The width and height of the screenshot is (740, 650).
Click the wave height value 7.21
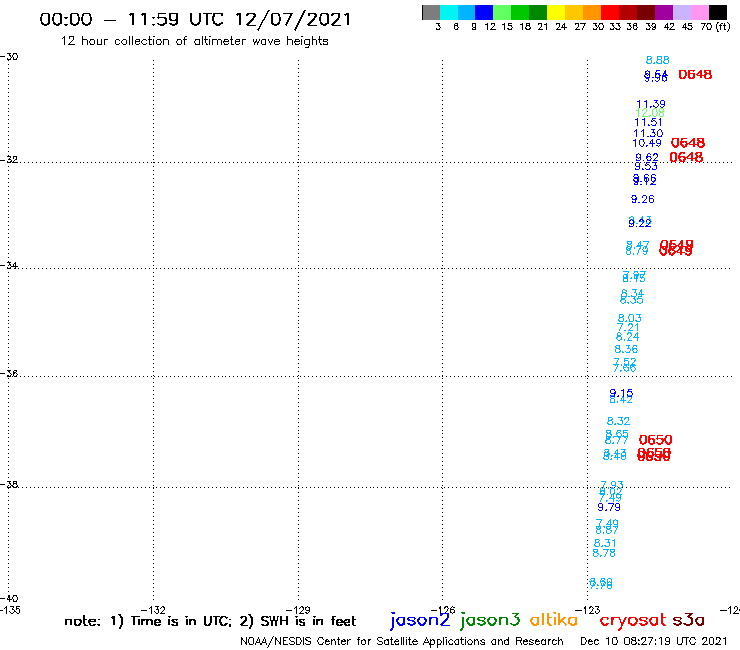click(628, 327)
